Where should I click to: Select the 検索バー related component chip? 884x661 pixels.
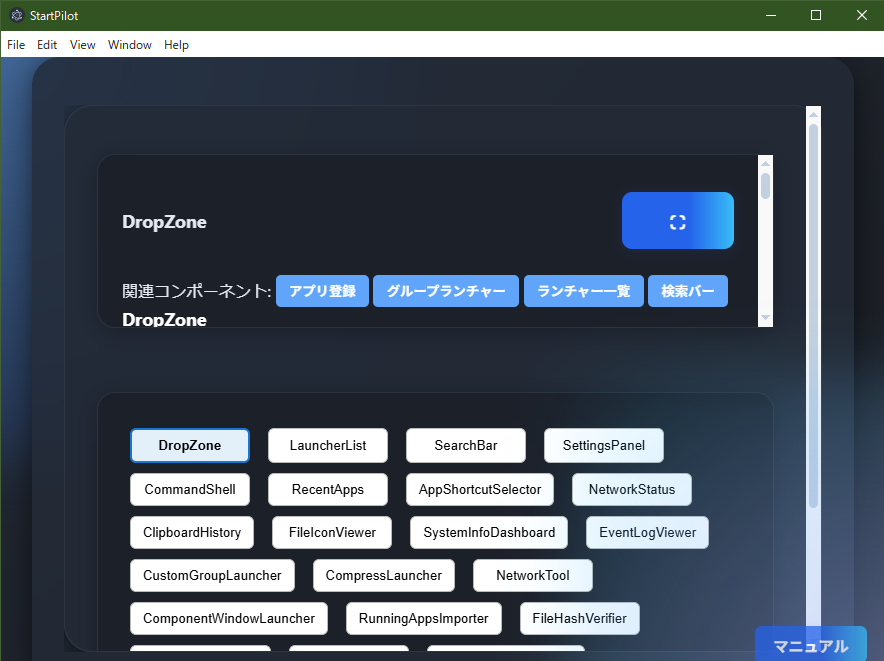[x=687, y=291]
